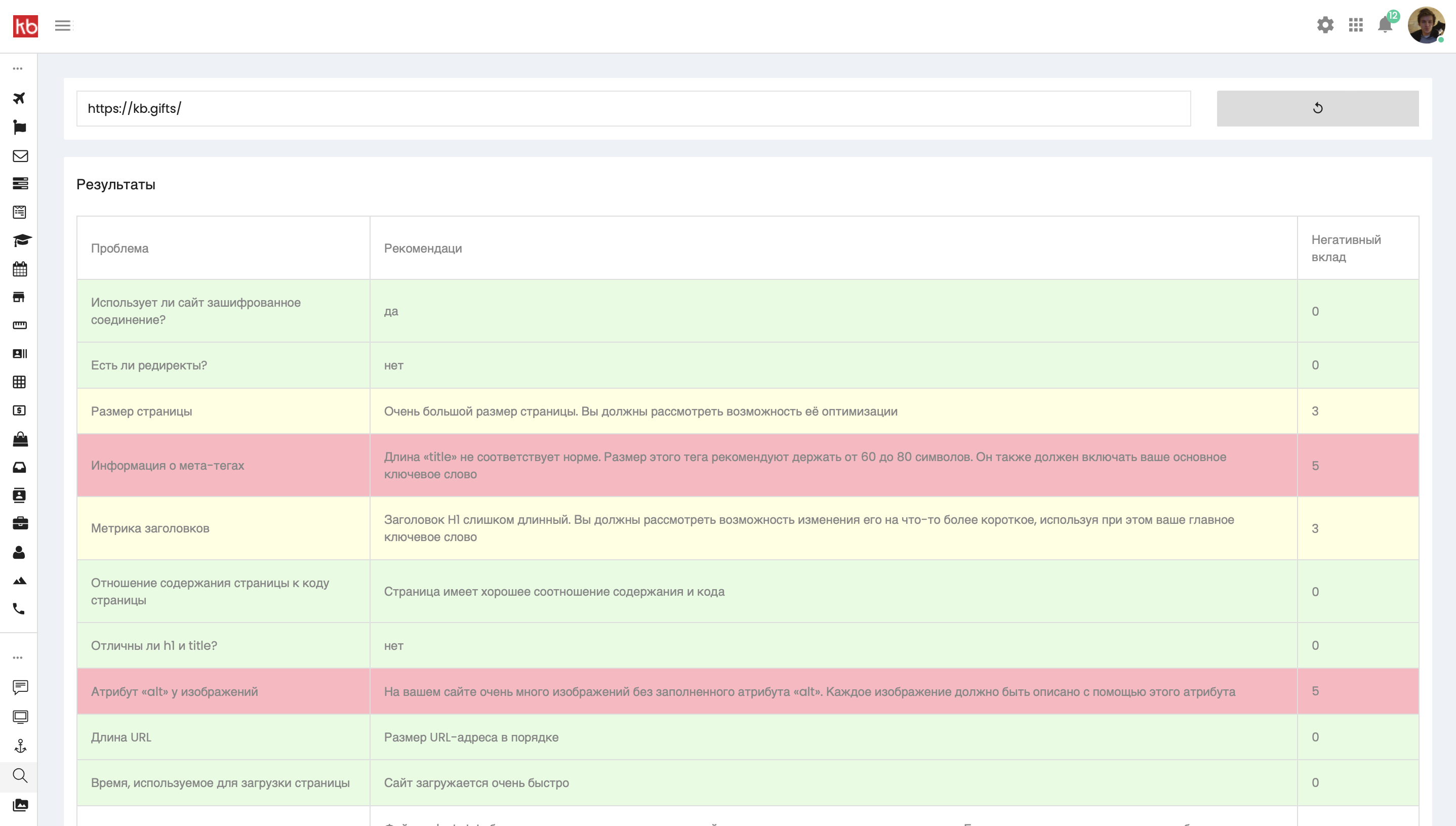Select 'Информация о мета-тегах' row cell
Viewport: 1456px width, 826px height.
click(x=224, y=466)
